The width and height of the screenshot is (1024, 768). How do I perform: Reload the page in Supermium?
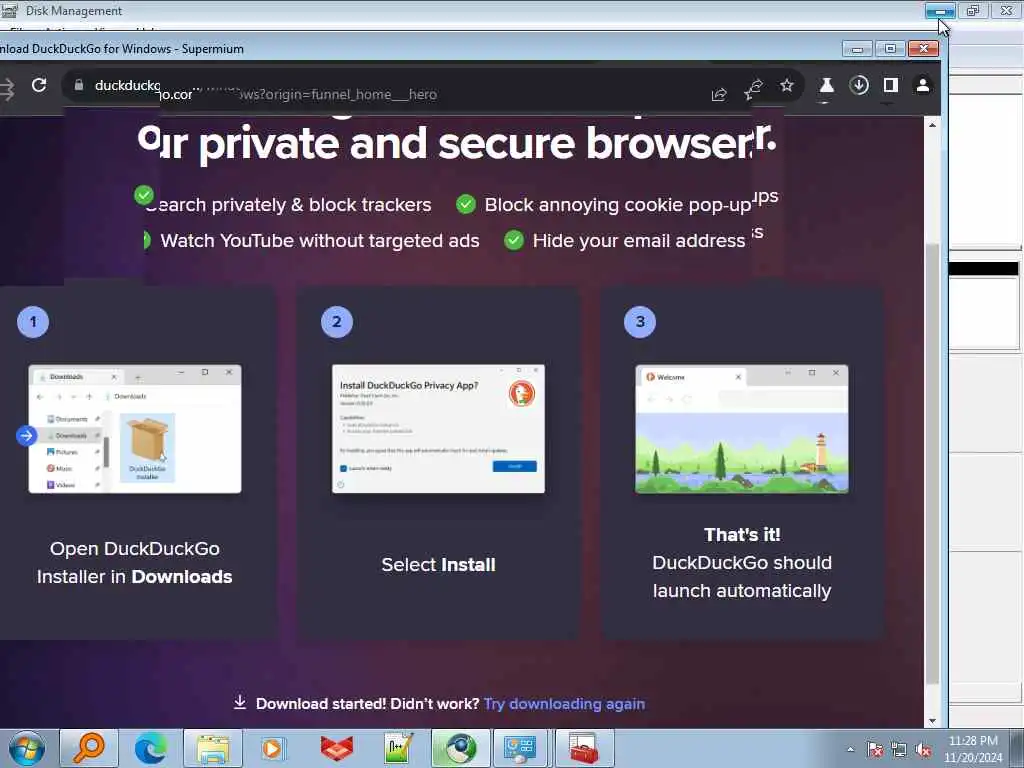[x=39, y=85]
